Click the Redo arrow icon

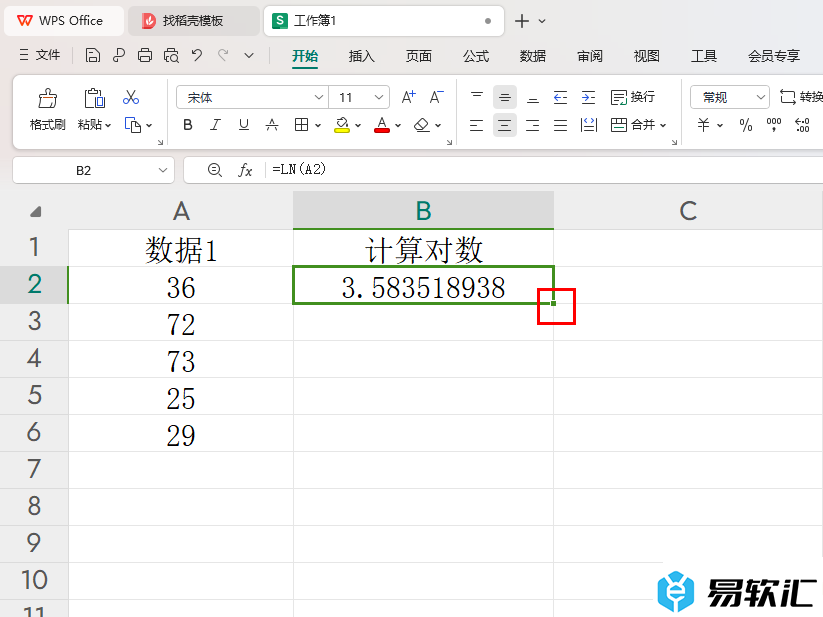[223, 55]
